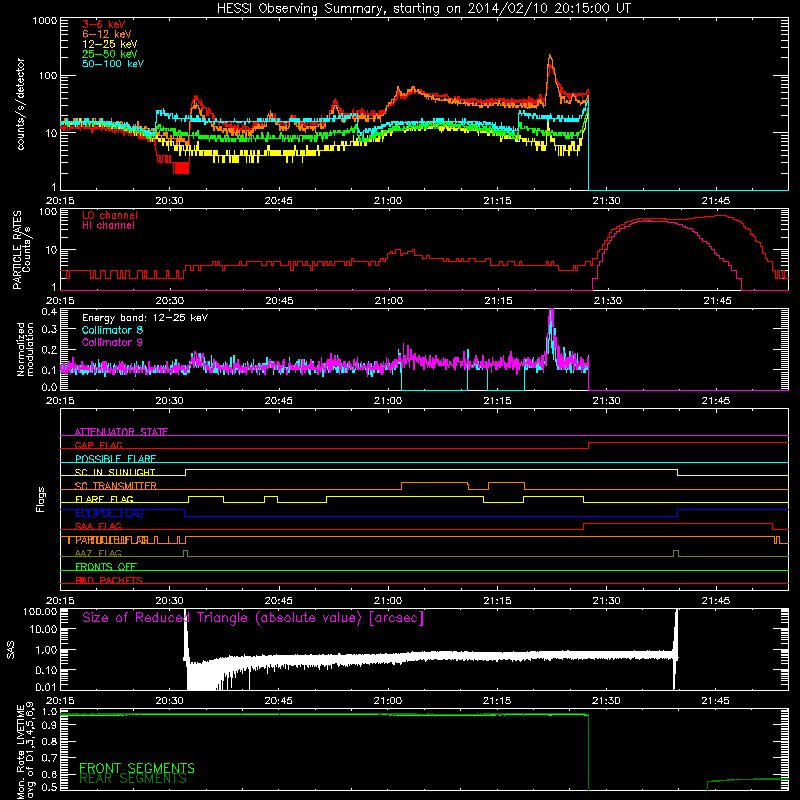
Task: Click the 1000 tick on the counts axis
Action: (45, 21)
